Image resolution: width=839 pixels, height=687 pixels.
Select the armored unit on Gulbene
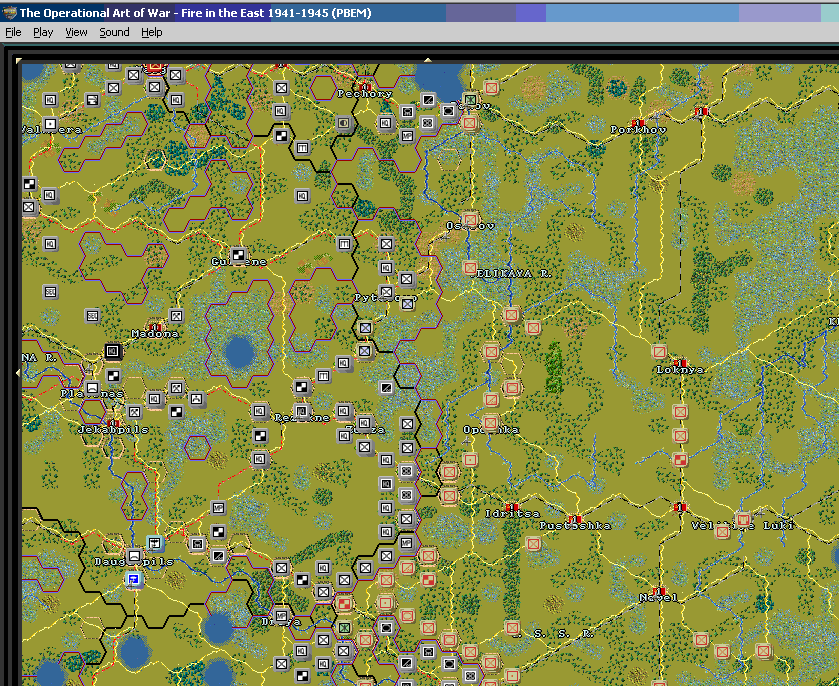pos(239,255)
